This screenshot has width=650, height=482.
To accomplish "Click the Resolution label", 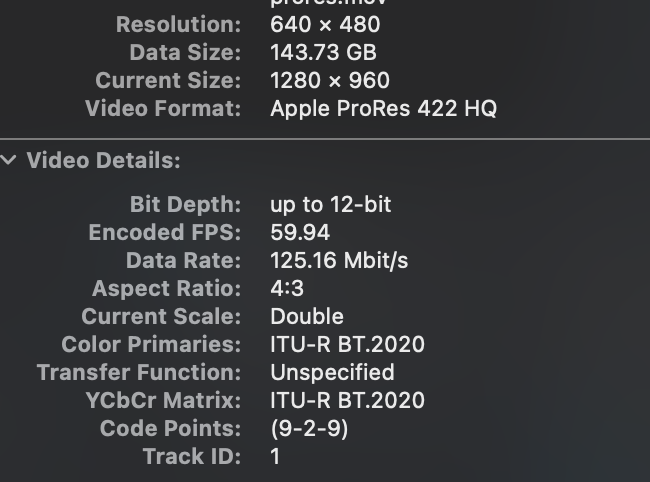I will 178,24.
